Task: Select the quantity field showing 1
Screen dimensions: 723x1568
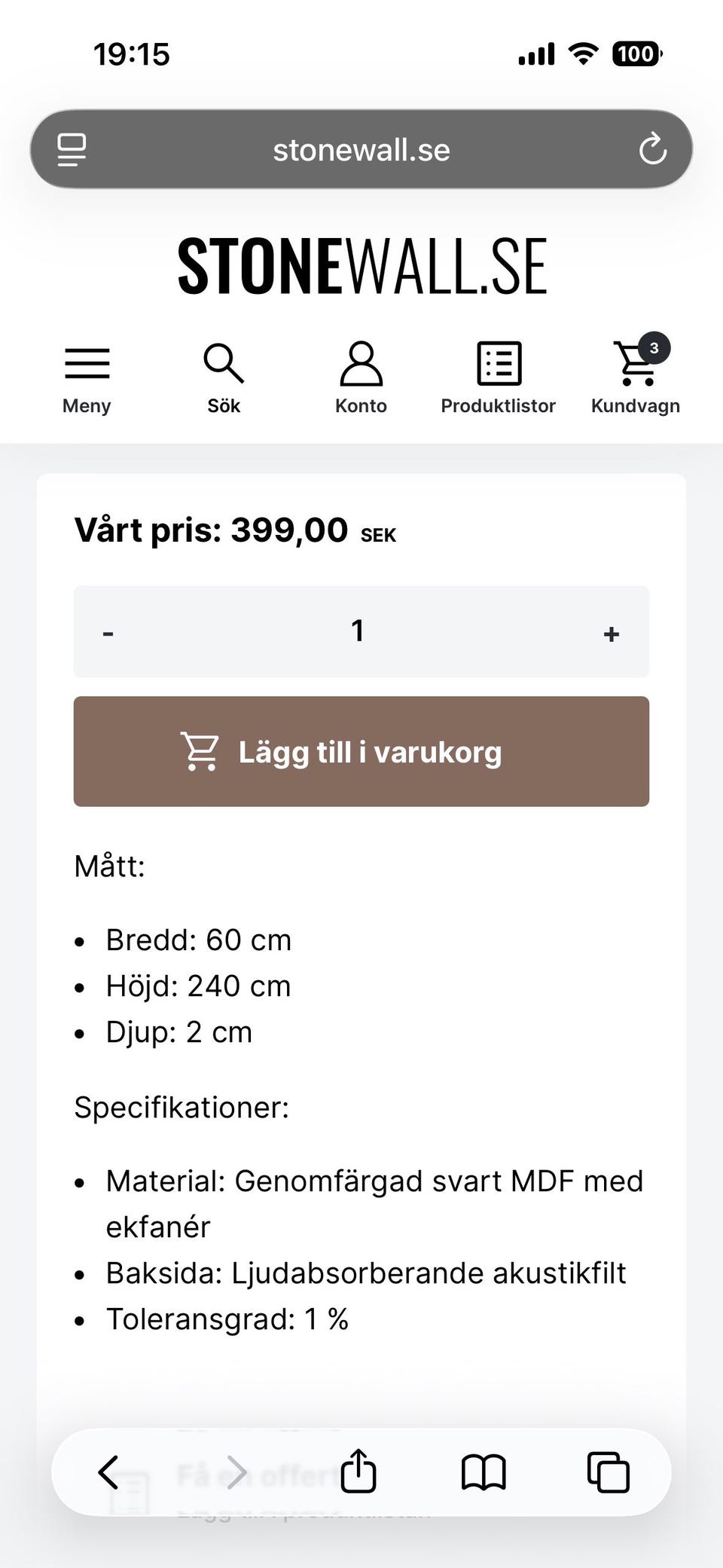Action: [x=358, y=631]
